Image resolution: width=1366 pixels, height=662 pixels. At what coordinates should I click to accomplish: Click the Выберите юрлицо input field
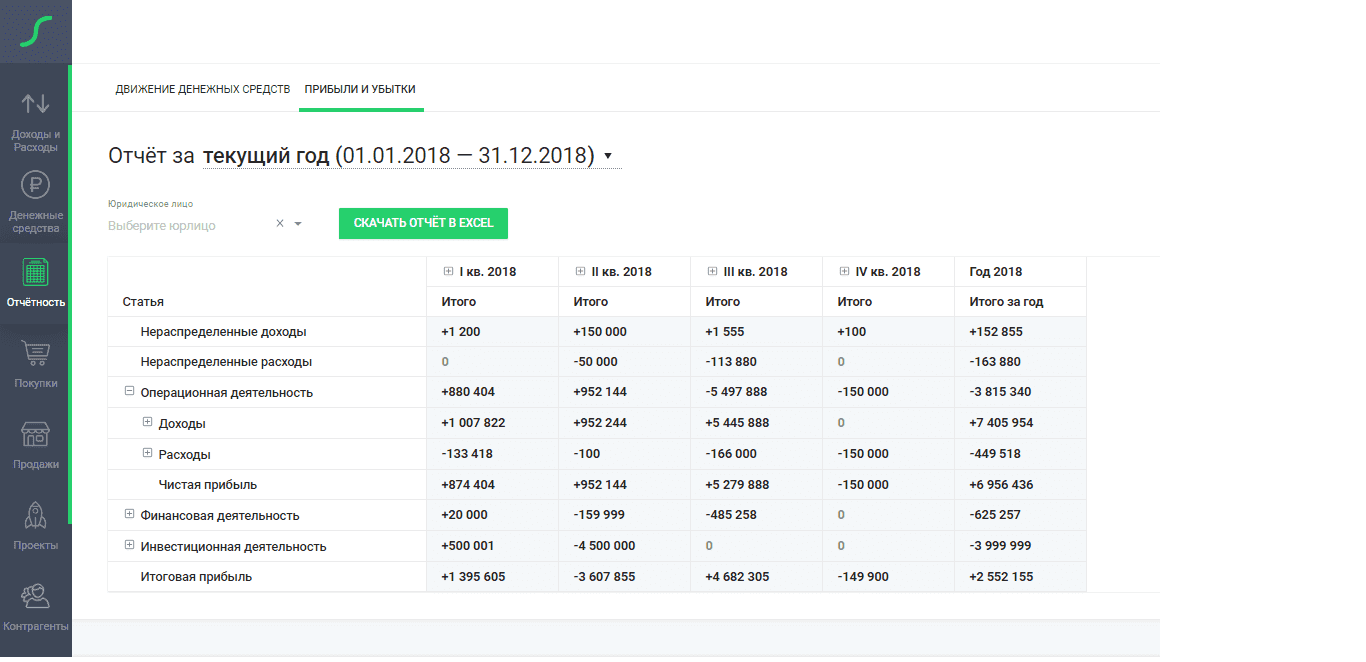point(185,225)
